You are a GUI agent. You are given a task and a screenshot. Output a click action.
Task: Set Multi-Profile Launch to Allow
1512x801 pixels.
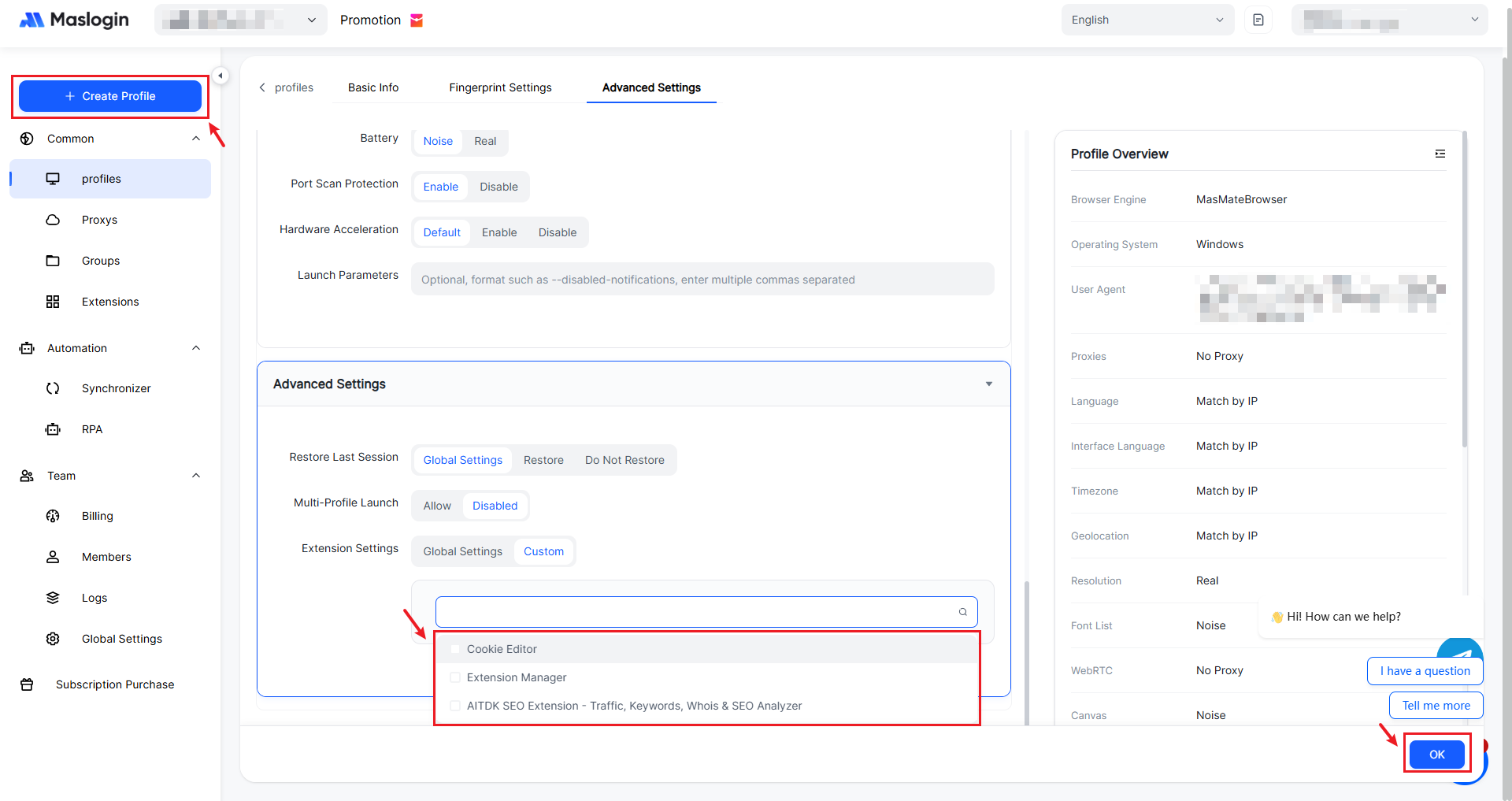tap(437, 506)
